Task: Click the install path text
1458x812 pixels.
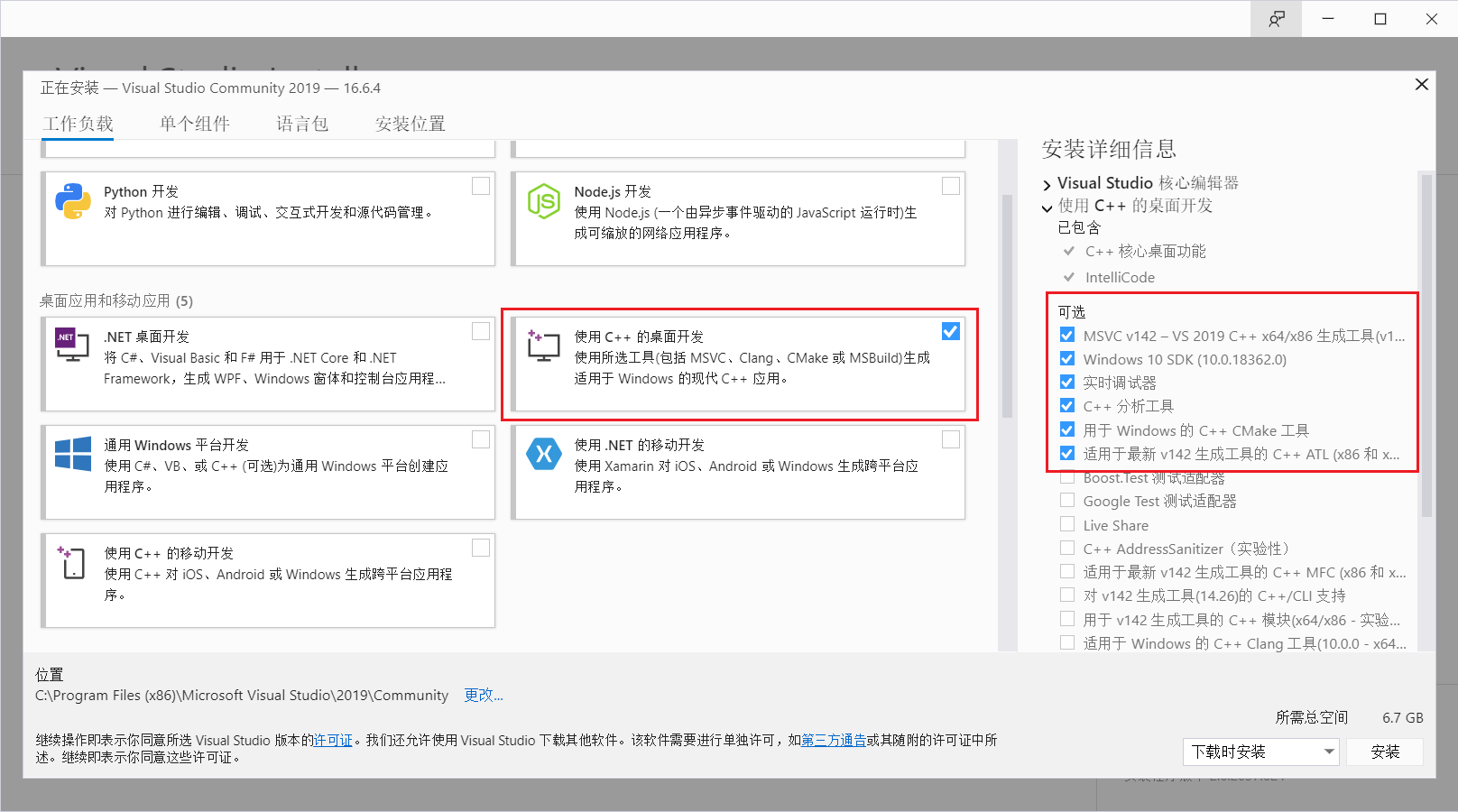Action: [242, 695]
